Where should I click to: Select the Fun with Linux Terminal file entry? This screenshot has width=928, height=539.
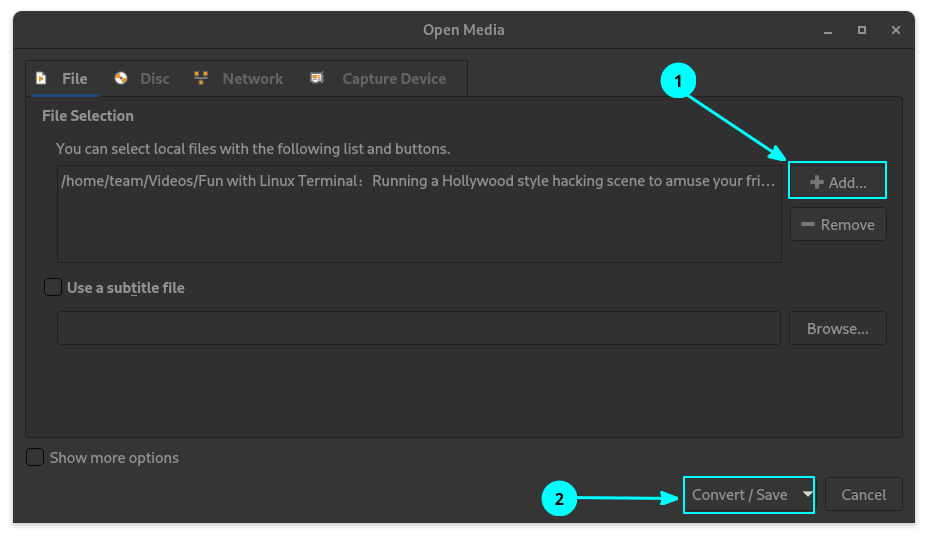(x=418, y=182)
